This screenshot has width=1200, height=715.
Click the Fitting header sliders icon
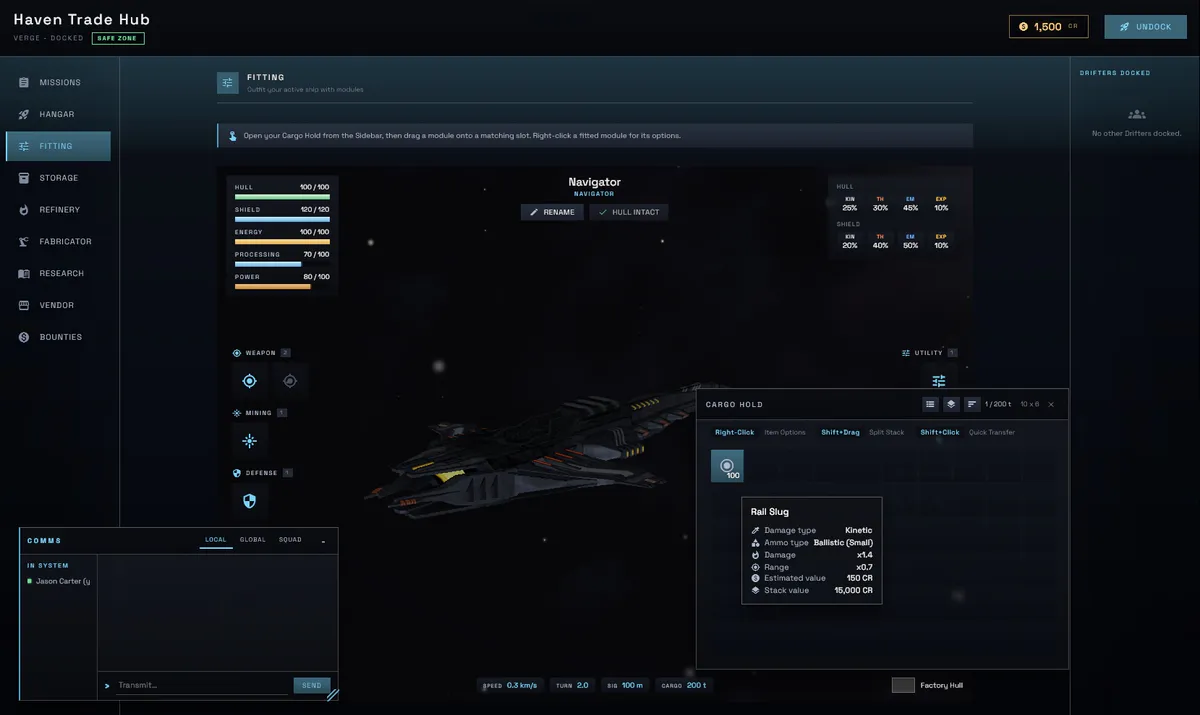point(228,83)
